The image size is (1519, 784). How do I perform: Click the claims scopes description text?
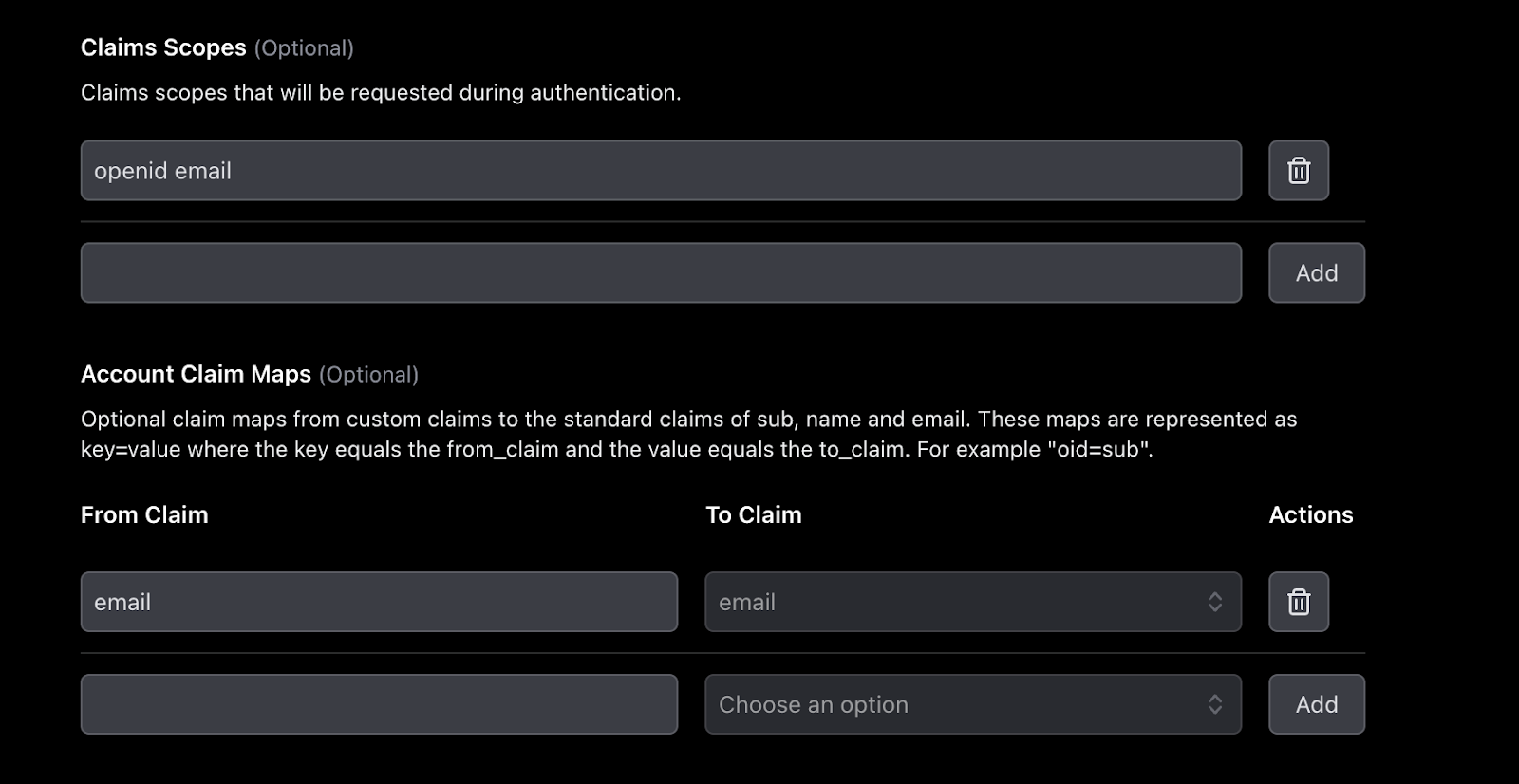tap(381, 93)
